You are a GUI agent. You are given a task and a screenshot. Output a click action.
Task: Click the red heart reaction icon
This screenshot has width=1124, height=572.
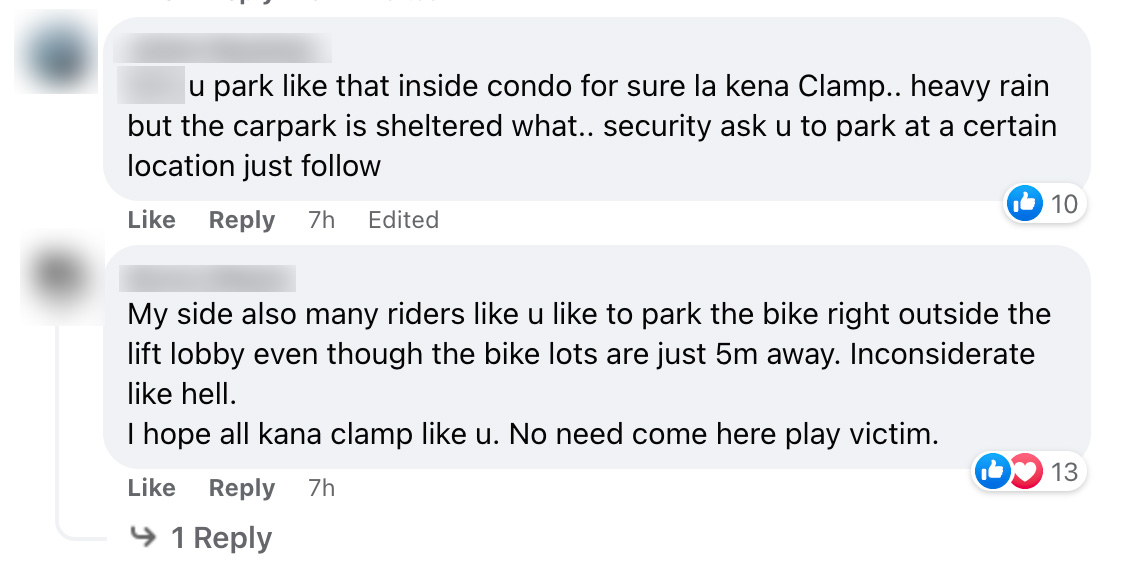[1027, 472]
